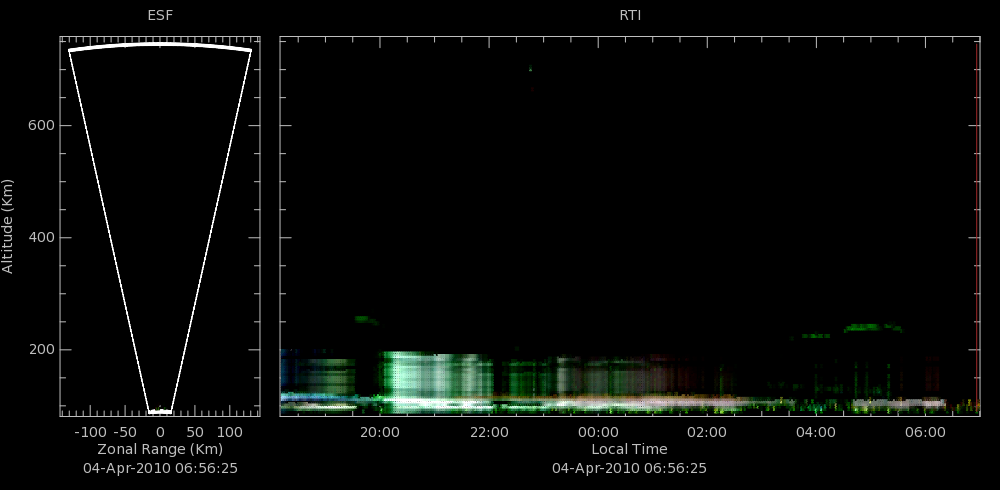This screenshot has height=490, width=1000.
Task: Select the Altitude (Km) axis label
Action: pyautogui.click(x=8, y=226)
